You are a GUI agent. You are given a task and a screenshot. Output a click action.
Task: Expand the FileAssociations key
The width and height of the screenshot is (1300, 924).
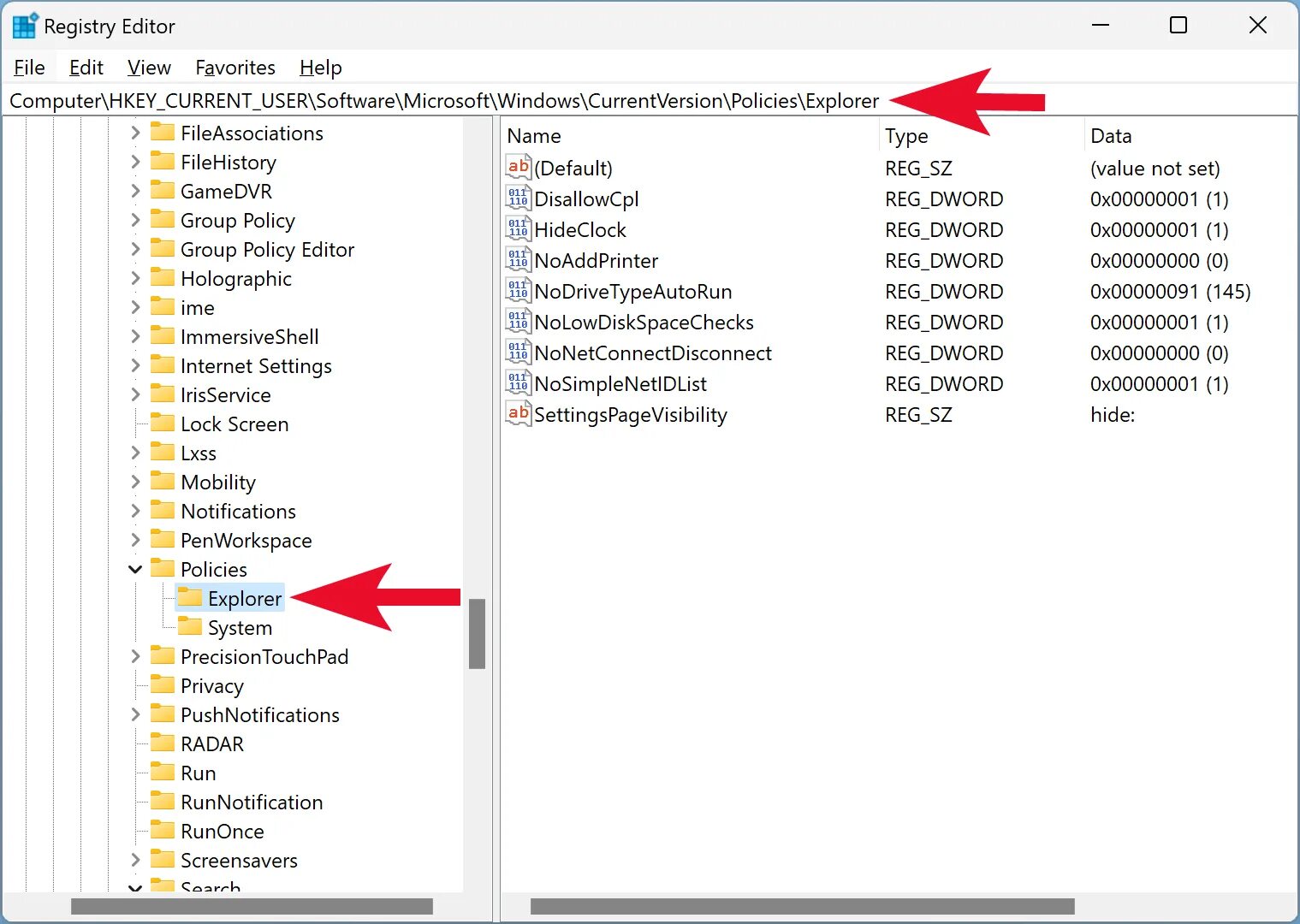point(135,133)
